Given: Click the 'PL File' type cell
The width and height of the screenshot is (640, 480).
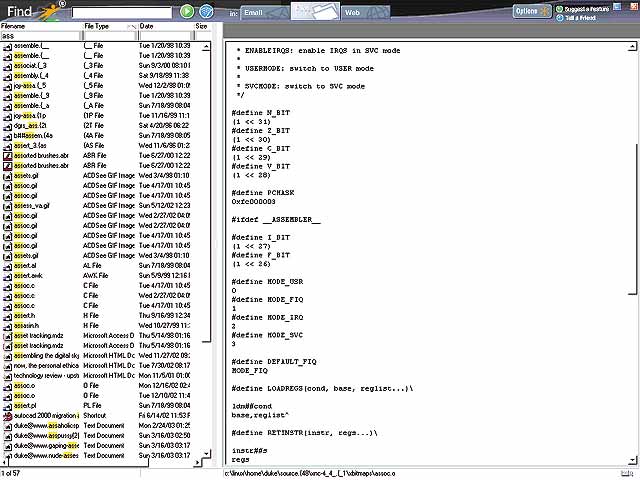Looking at the screenshot, I should click(x=92, y=405).
